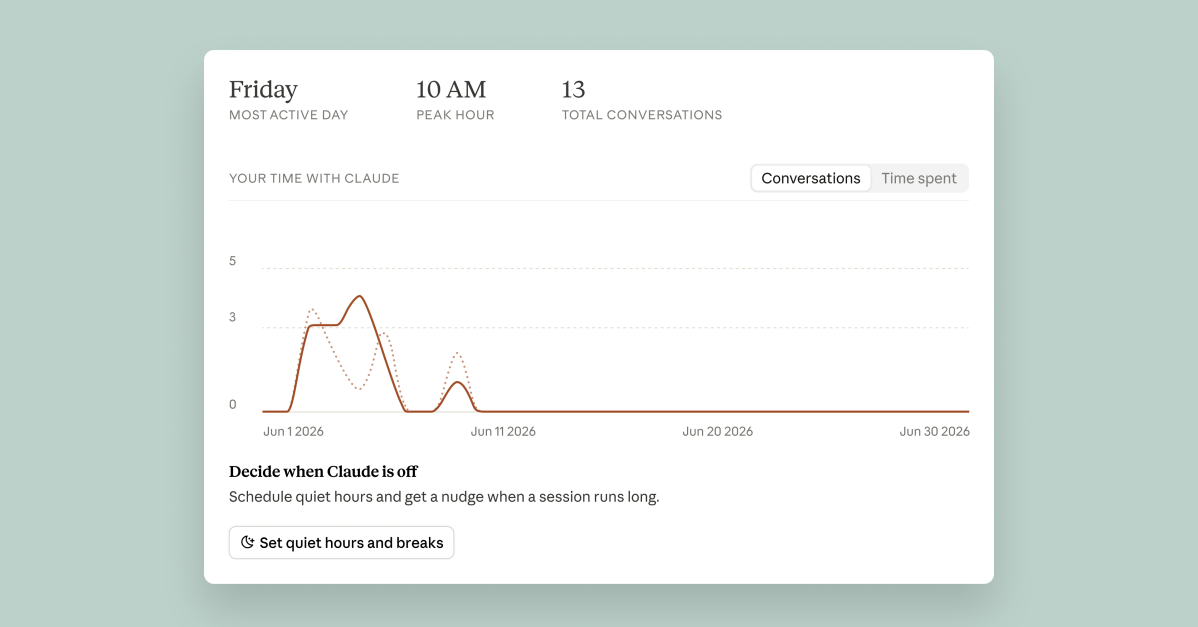Image resolution: width=1198 pixels, height=627 pixels.
Task: Click the Jun 1 2026 axis label
Action: tap(293, 431)
